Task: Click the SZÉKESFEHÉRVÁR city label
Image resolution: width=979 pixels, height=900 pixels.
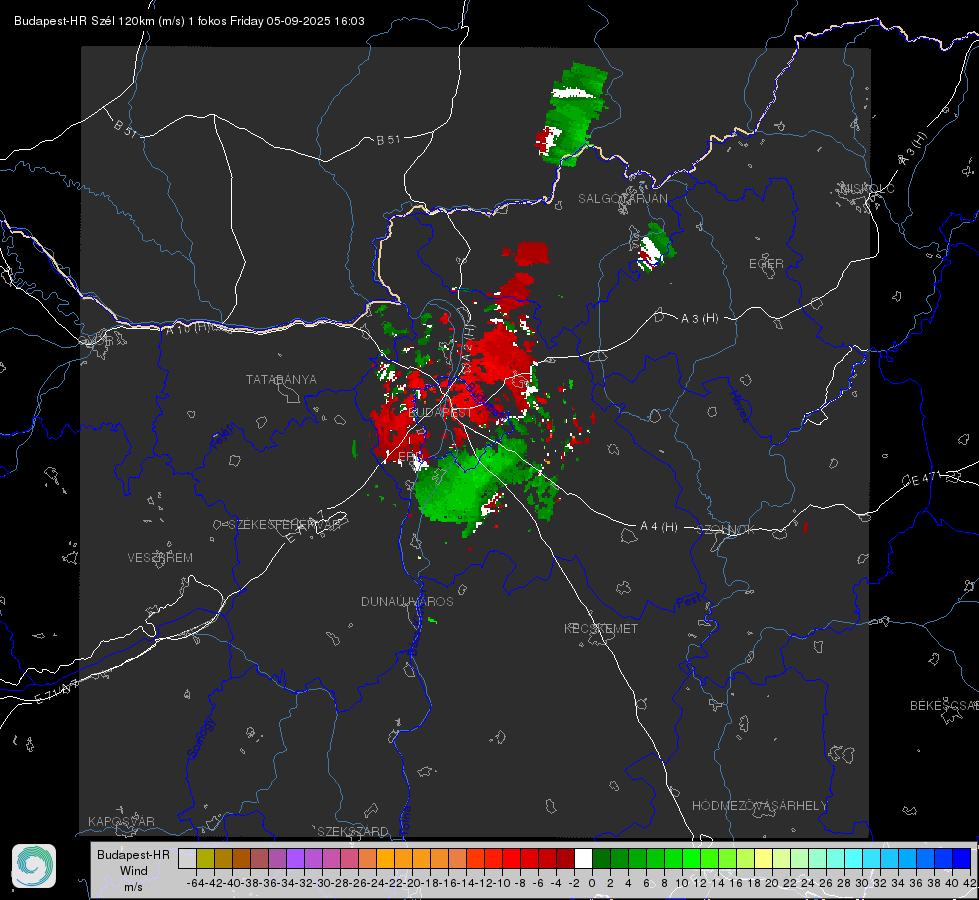Action: (x=284, y=525)
